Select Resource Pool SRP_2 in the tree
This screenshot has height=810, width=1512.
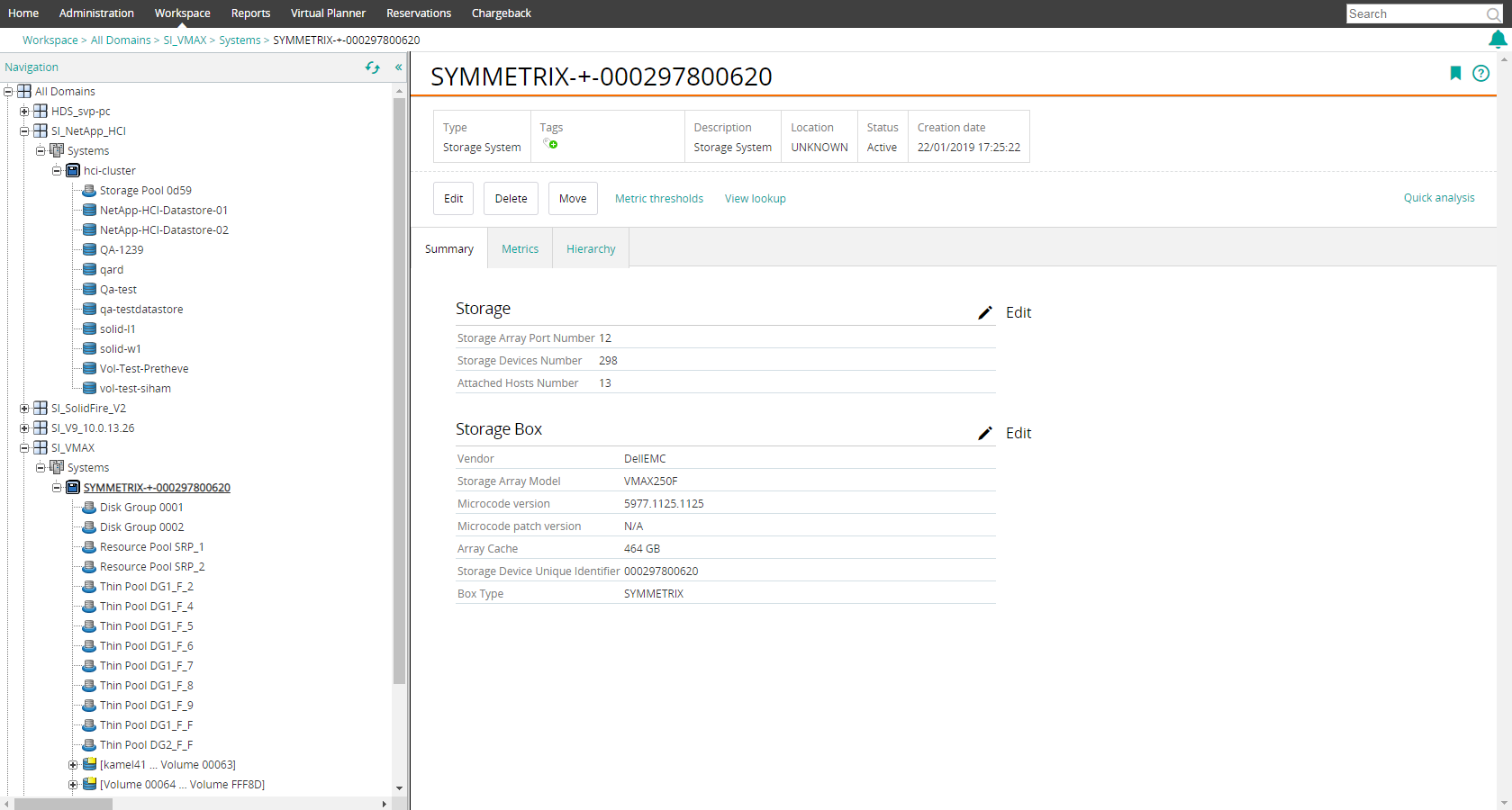click(x=152, y=567)
